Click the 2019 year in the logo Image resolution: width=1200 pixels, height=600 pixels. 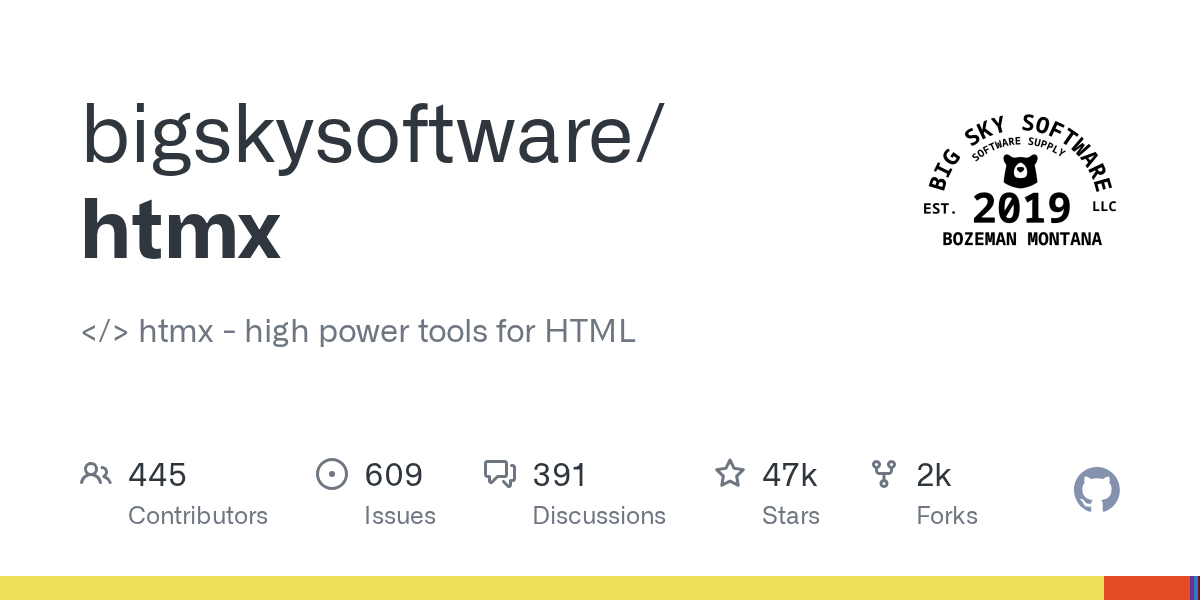point(1021,209)
